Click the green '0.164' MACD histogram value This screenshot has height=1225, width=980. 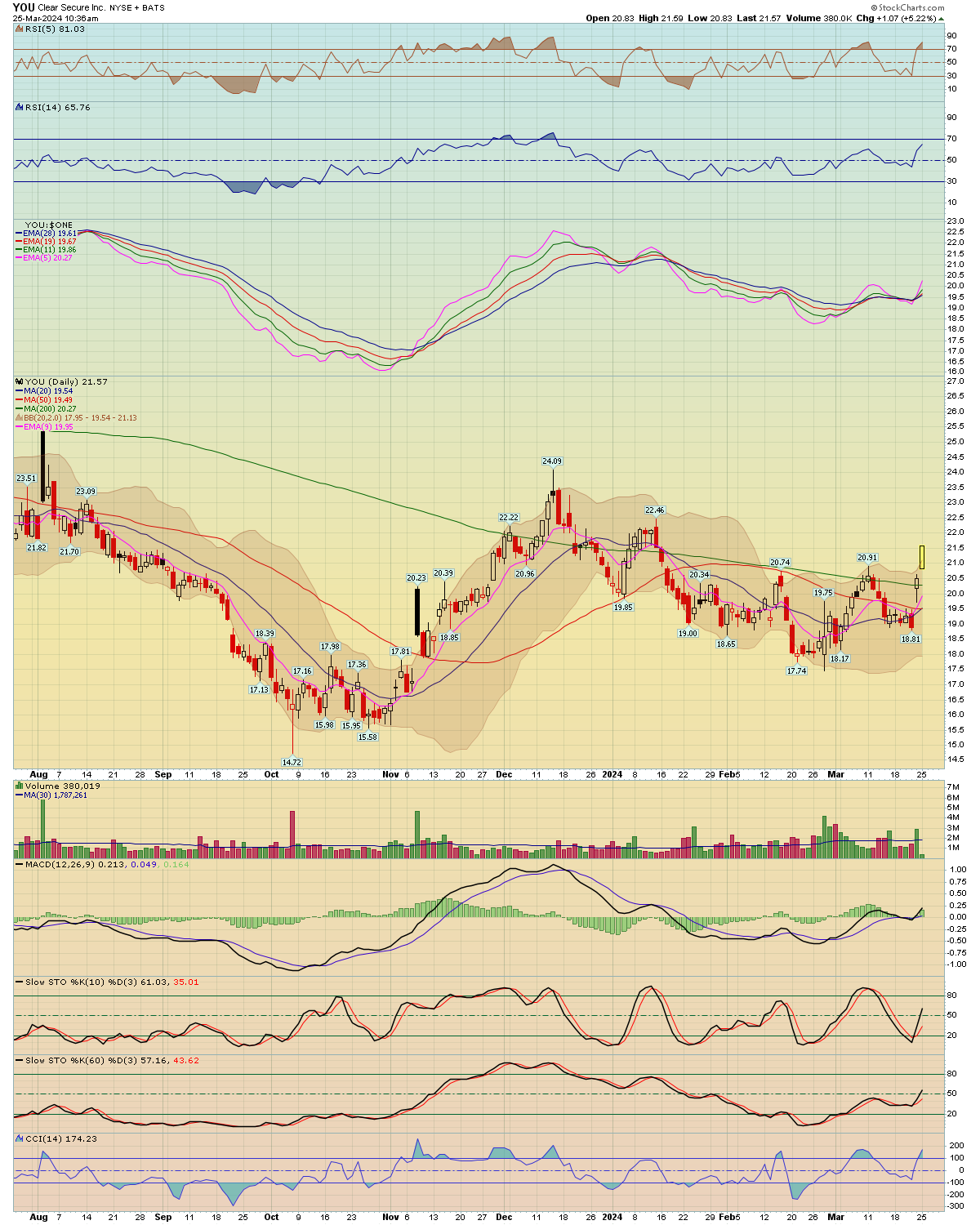pyautogui.click(x=176, y=864)
